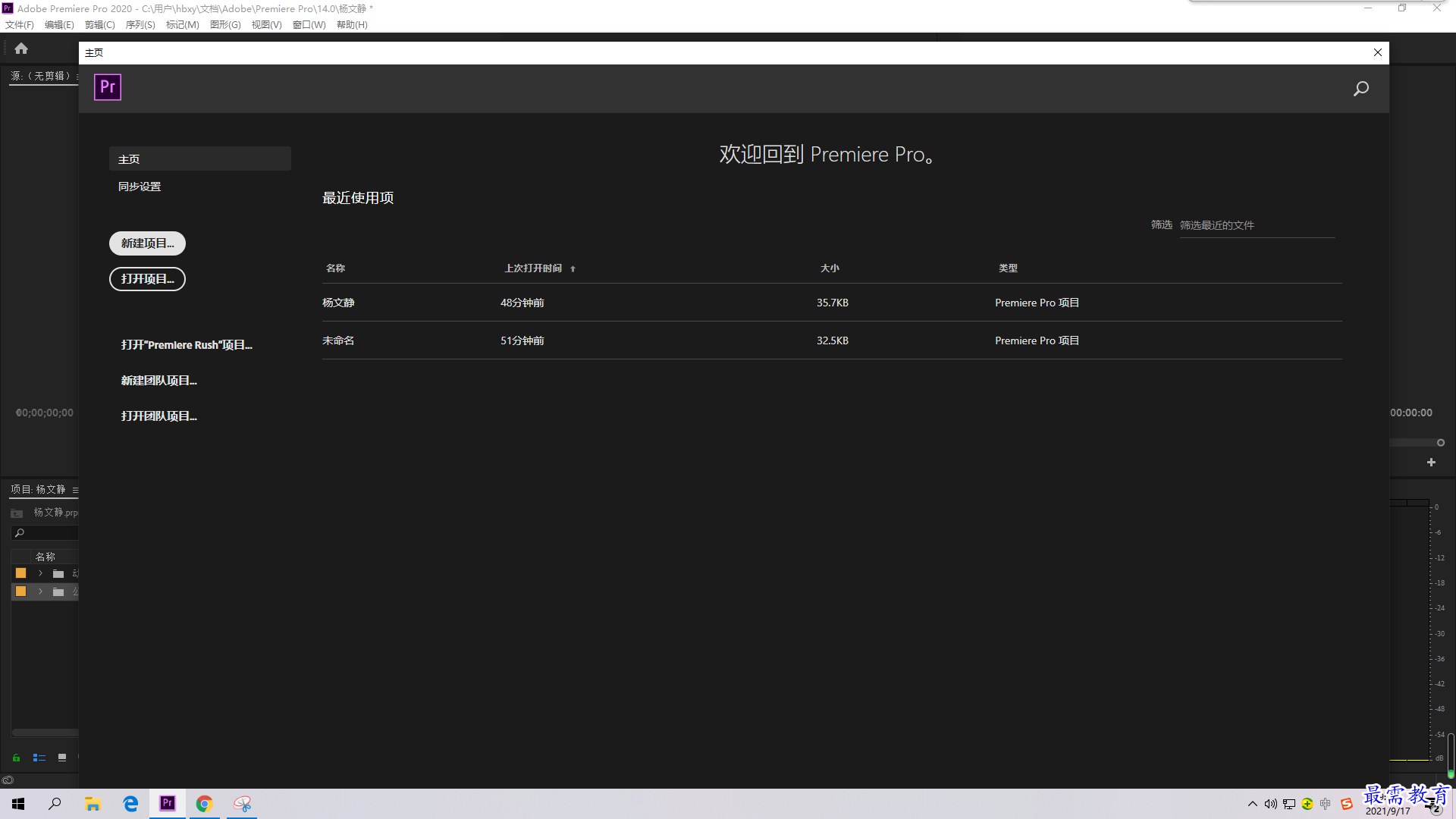Open the 序列(S) menu
Image resolution: width=1456 pixels, height=819 pixels.
[x=140, y=25]
